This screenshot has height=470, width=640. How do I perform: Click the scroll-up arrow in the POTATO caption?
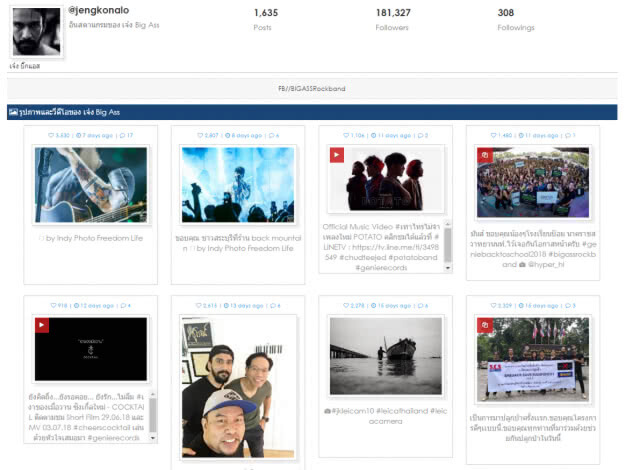point(448,224)
